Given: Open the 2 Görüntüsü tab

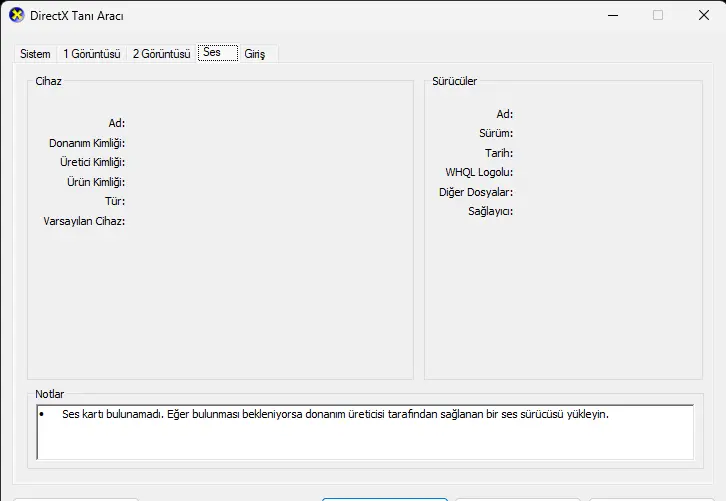Looking at the screenshot, I should (162, 54).
